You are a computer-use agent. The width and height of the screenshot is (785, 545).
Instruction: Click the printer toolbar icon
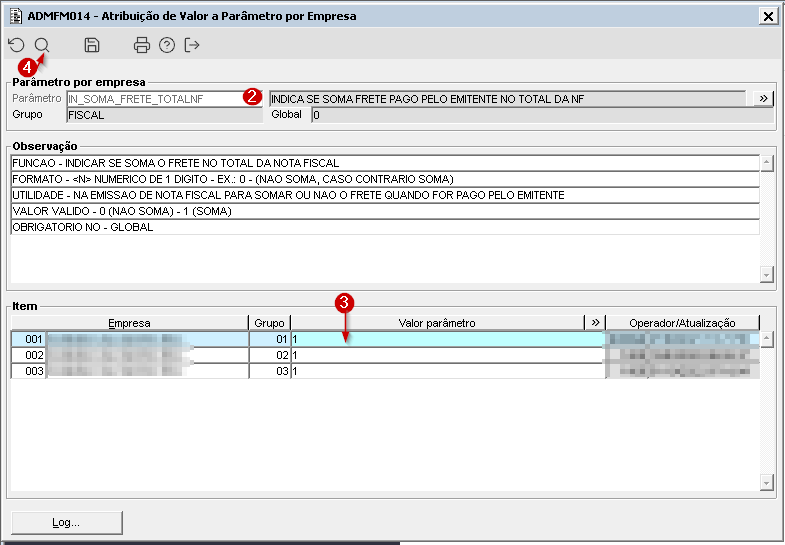(142, 45)
